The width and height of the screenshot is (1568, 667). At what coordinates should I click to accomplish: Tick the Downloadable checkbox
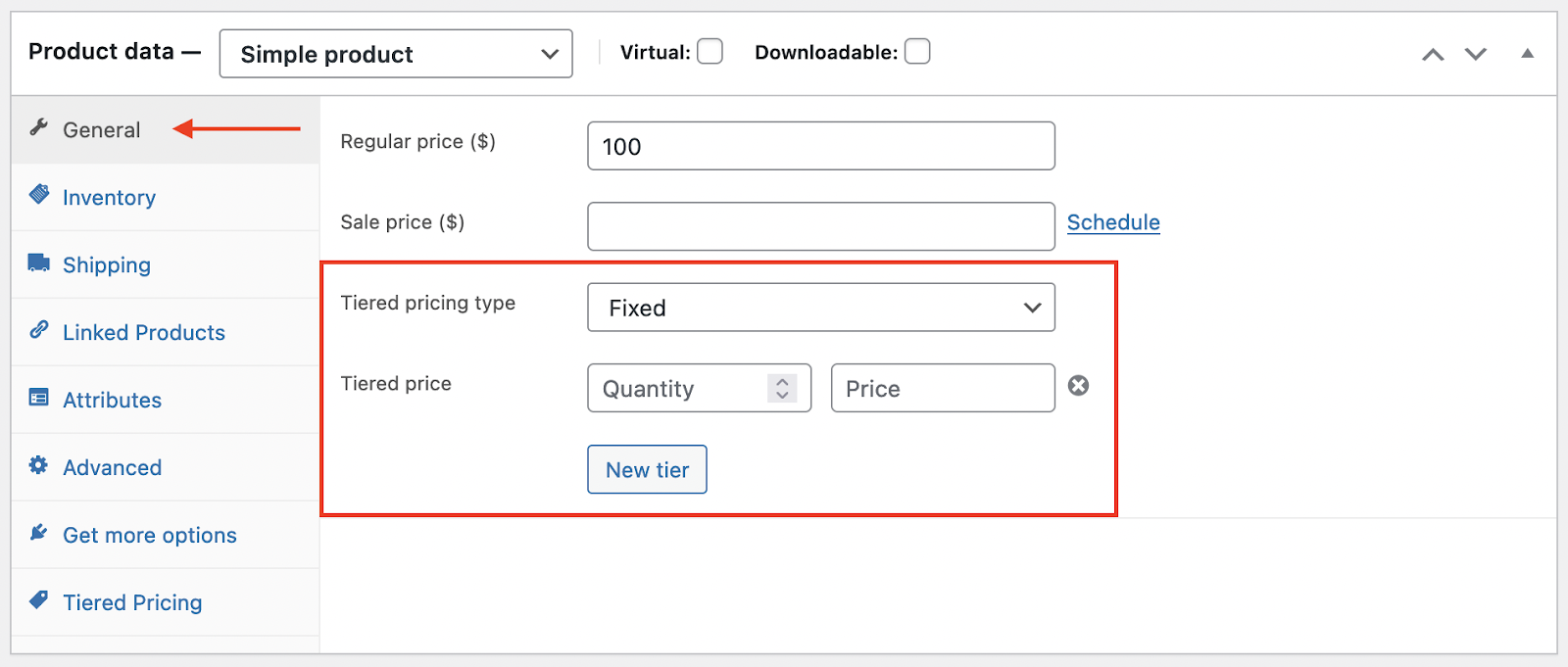click(x=917, y=52)
